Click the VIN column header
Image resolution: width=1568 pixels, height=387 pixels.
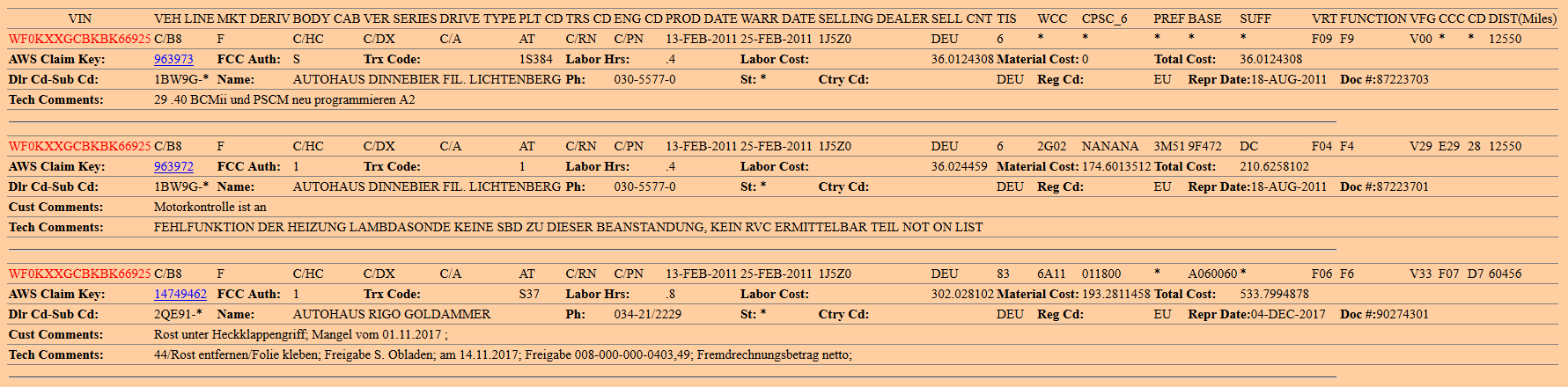[79, 18]
